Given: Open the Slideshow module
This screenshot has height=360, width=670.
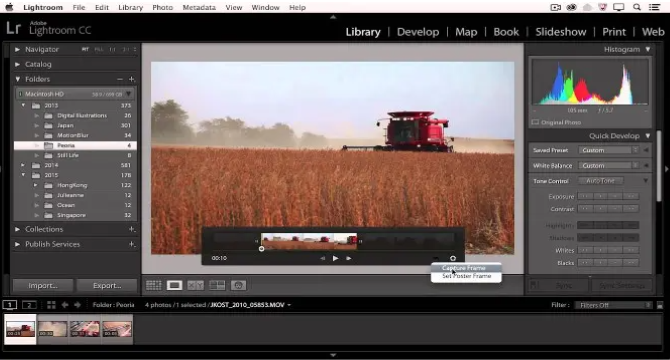Looking at the screenshot, I should click(x=561, y=32).
